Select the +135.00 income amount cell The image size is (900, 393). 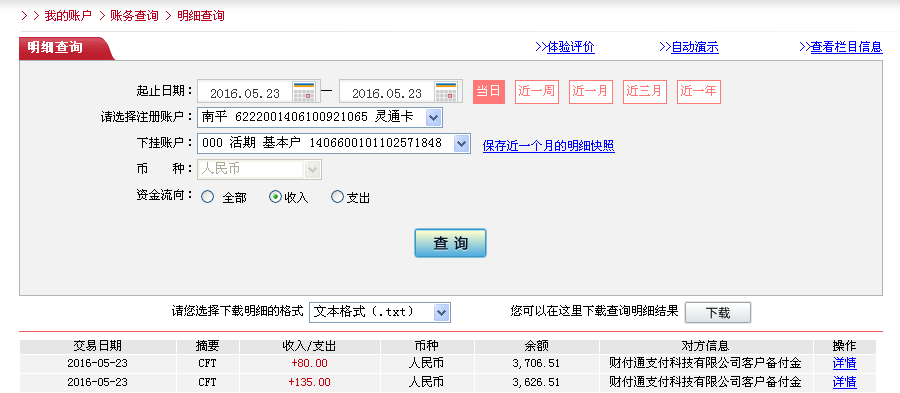(309, 382)
